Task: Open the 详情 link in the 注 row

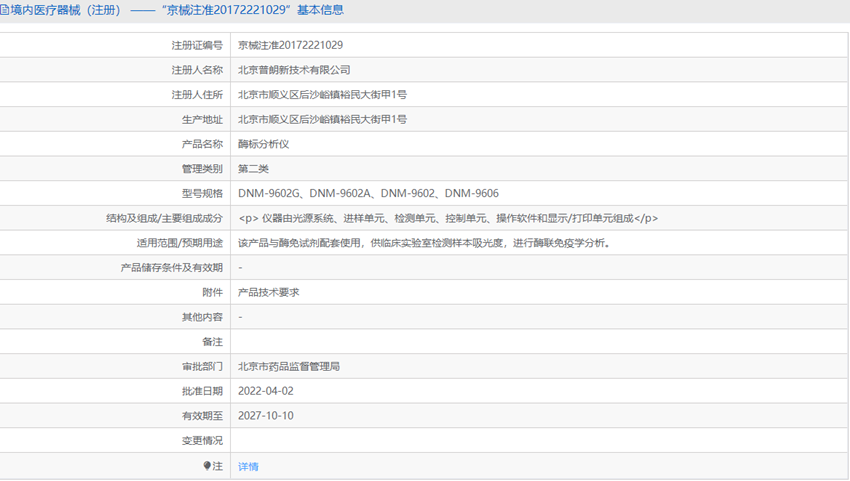Action: coord(248,466)
